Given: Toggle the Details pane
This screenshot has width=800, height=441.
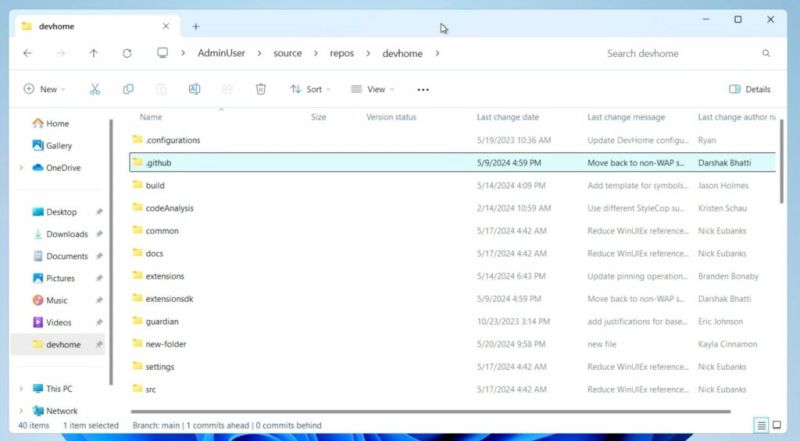Looking at the screenshot, I should (x=750, y=89).
